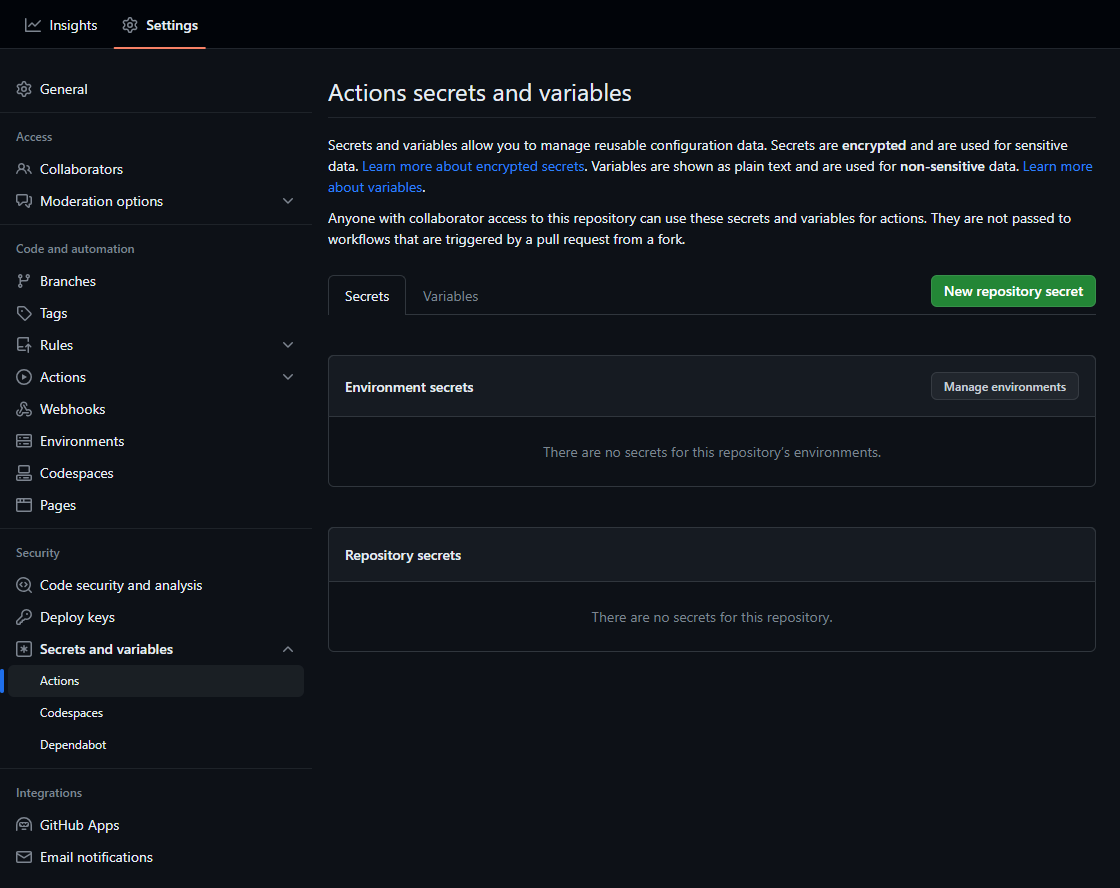Select the Email notifications envelope icon
The width and height of the screenshot is (1120, 888).
(24, 857)
